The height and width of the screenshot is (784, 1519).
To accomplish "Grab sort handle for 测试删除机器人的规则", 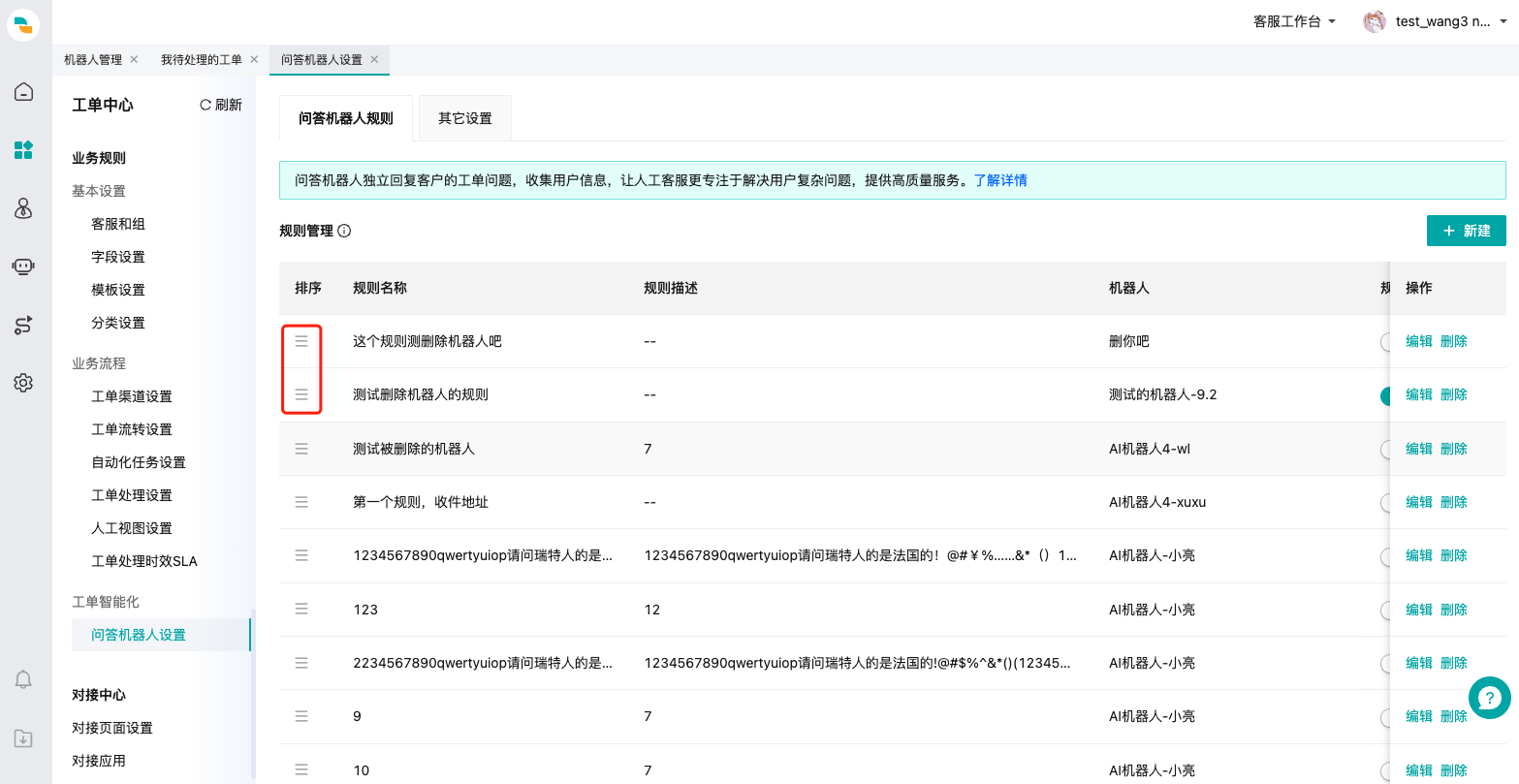I will (301, 394).
